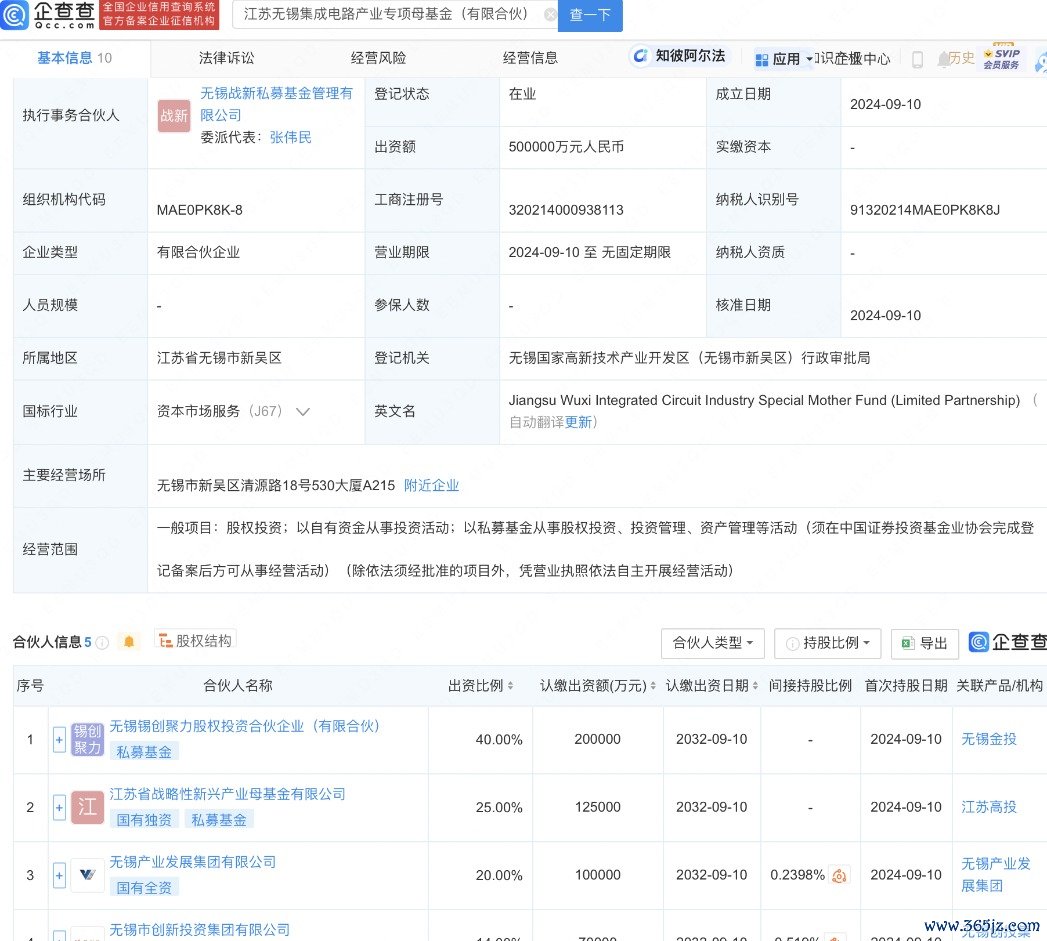Click the mobile phone icon in header
The image size is (1047, 941).
point(917,59)
